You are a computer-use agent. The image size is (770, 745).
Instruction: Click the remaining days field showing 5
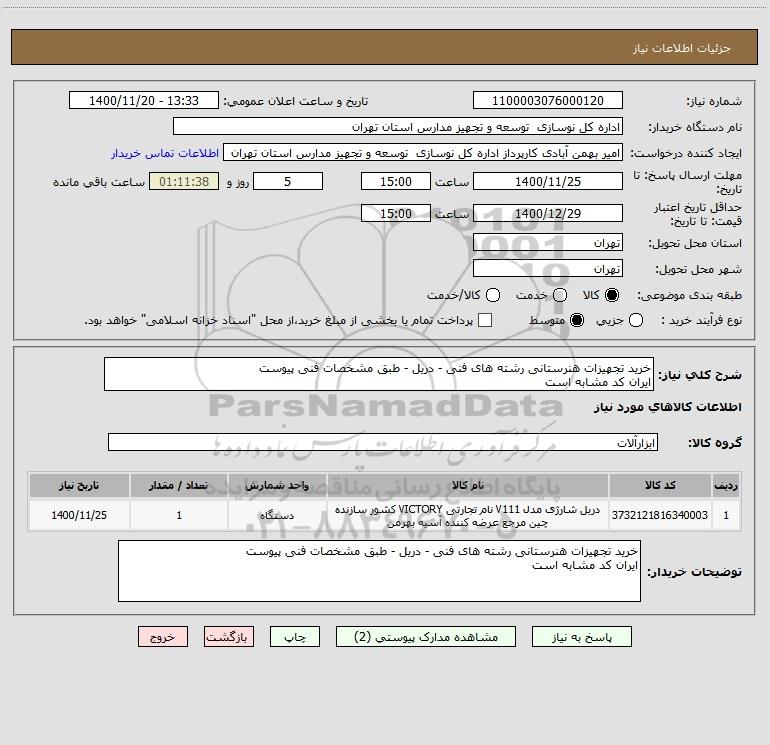288,181
